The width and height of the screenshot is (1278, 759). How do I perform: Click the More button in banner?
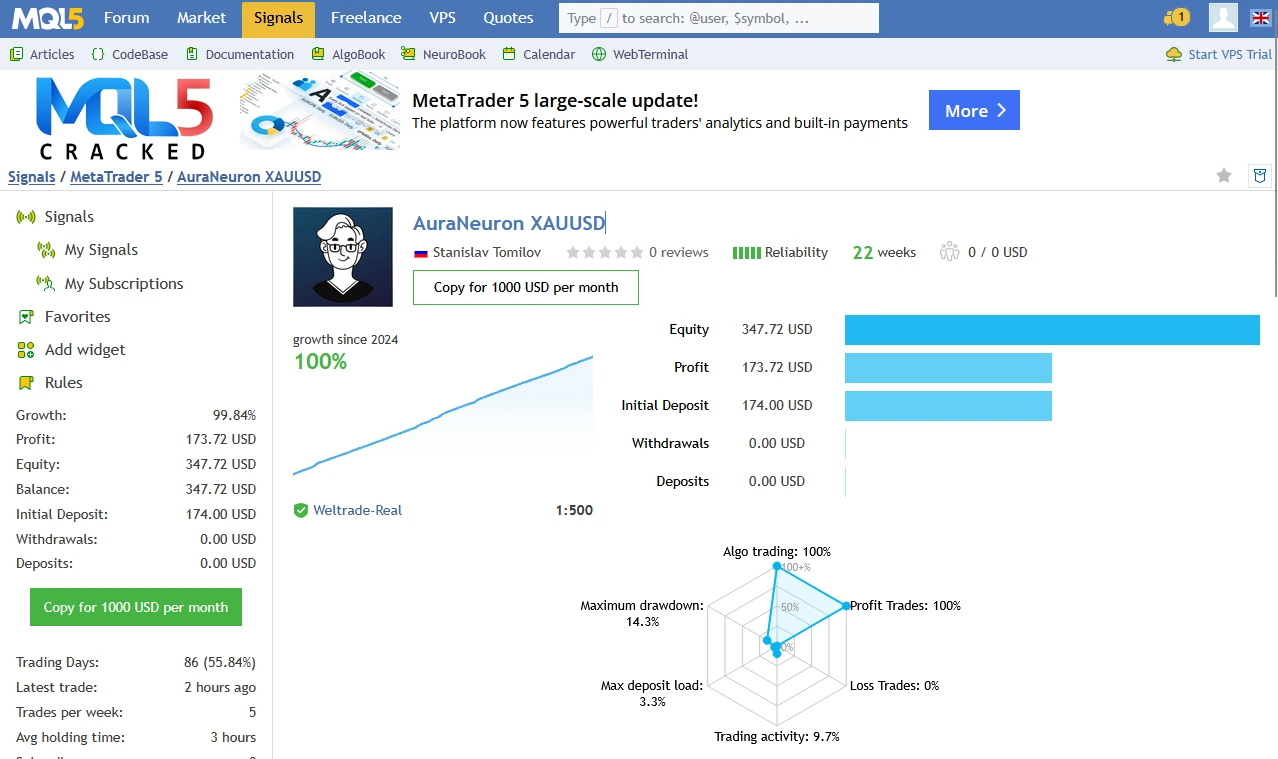click(x=974, y=110)
